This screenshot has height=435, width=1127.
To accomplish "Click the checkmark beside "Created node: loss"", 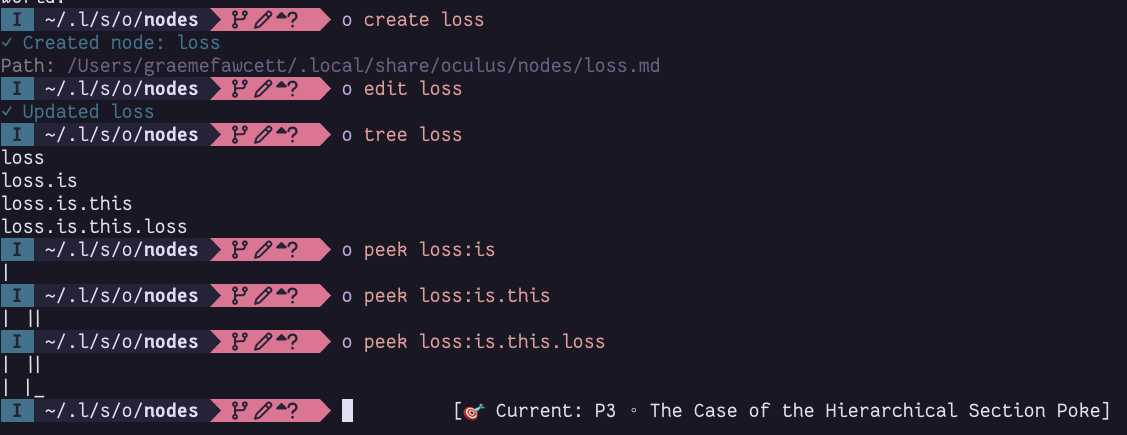I will point(7,43).
